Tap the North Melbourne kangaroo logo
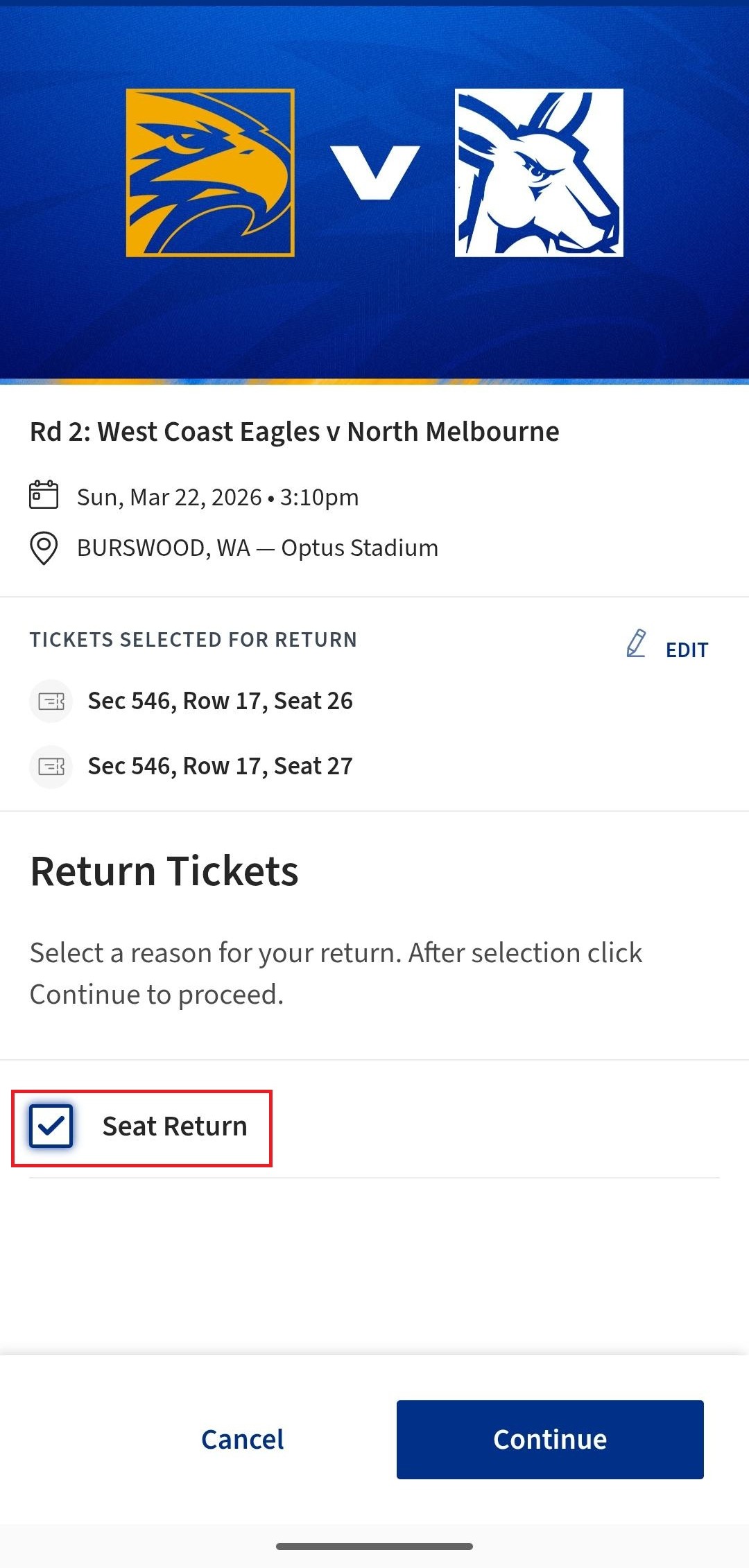Viewport: 749px width, 1568px height. (x=539, y=173)
